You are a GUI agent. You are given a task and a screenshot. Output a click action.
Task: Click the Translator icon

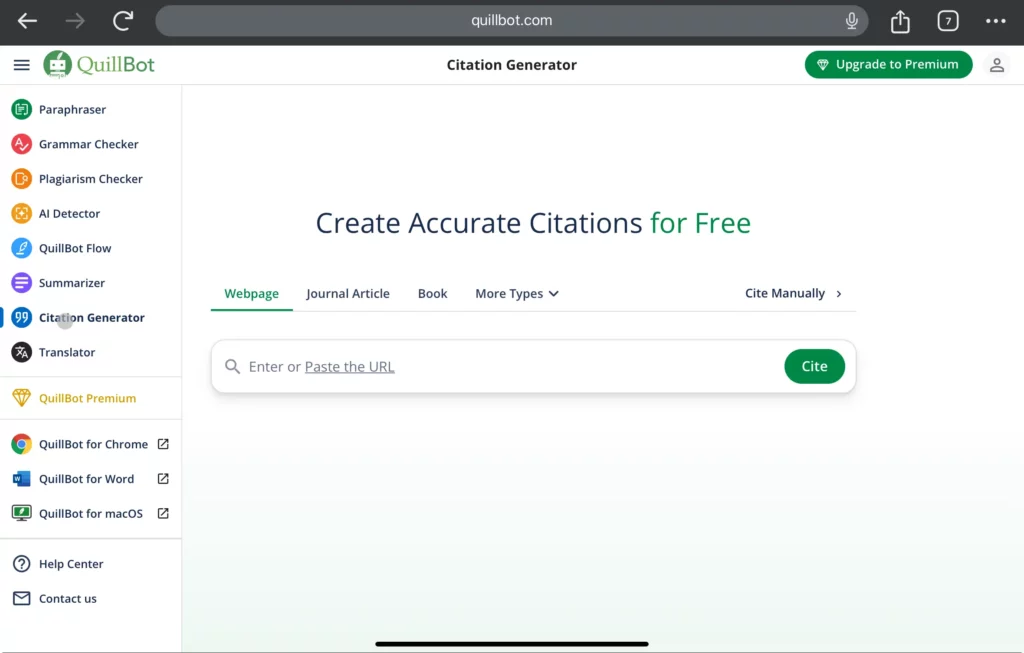pyautogui.click(x=22, y=352)
